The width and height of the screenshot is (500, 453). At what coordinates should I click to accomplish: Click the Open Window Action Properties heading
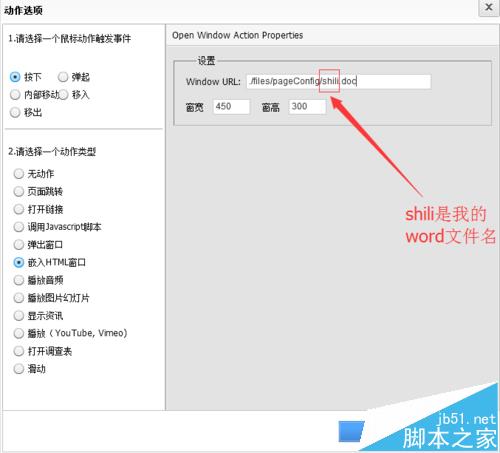point(237,35)
